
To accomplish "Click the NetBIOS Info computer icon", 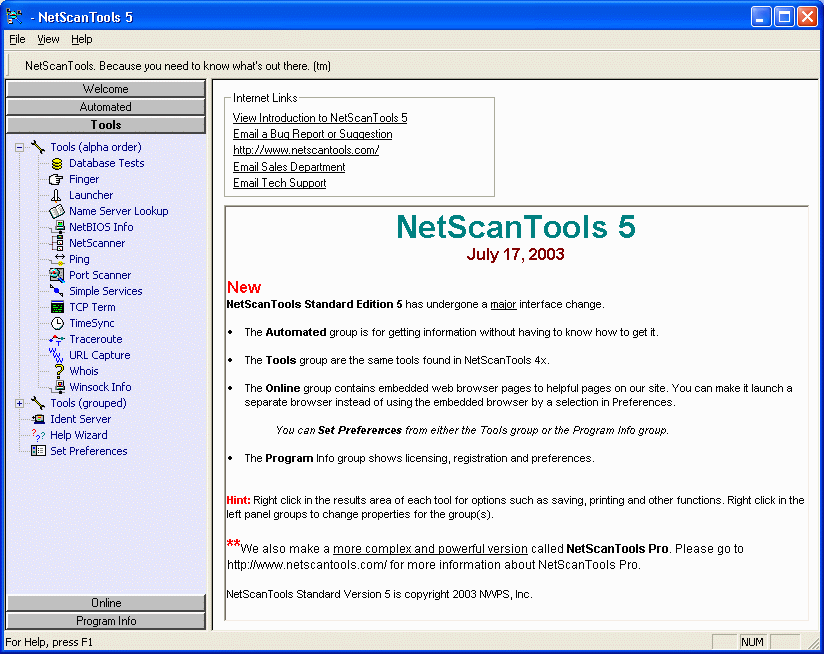I will coord(59,227).
